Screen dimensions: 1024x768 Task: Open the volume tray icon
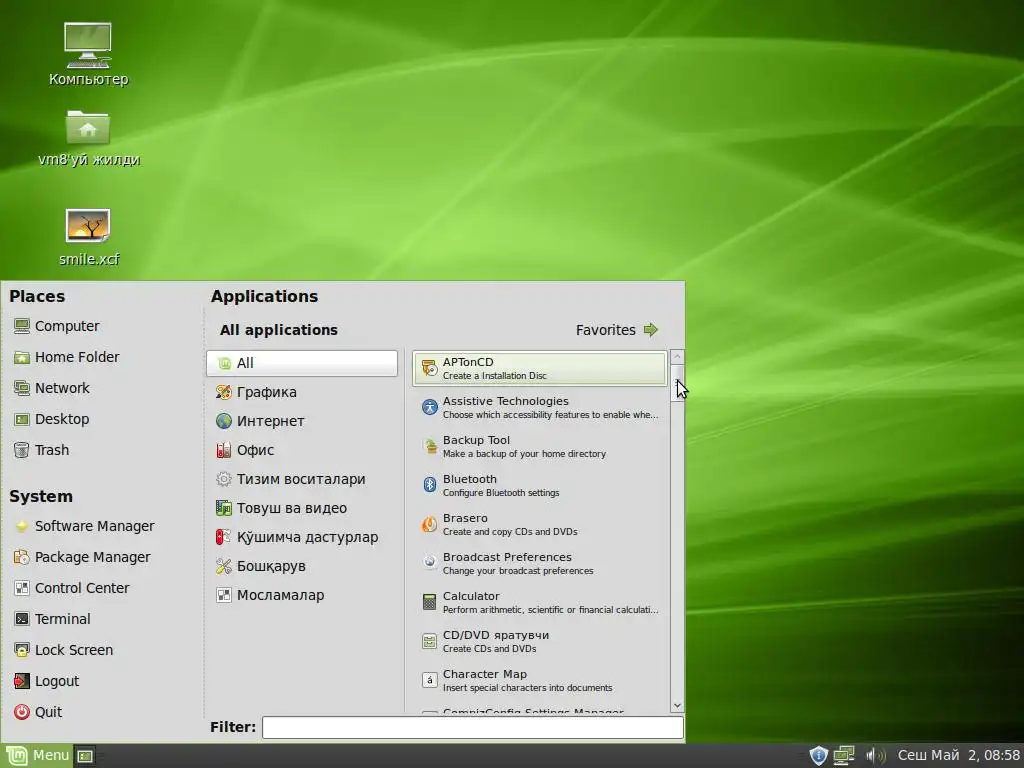(x=875, y=756)
